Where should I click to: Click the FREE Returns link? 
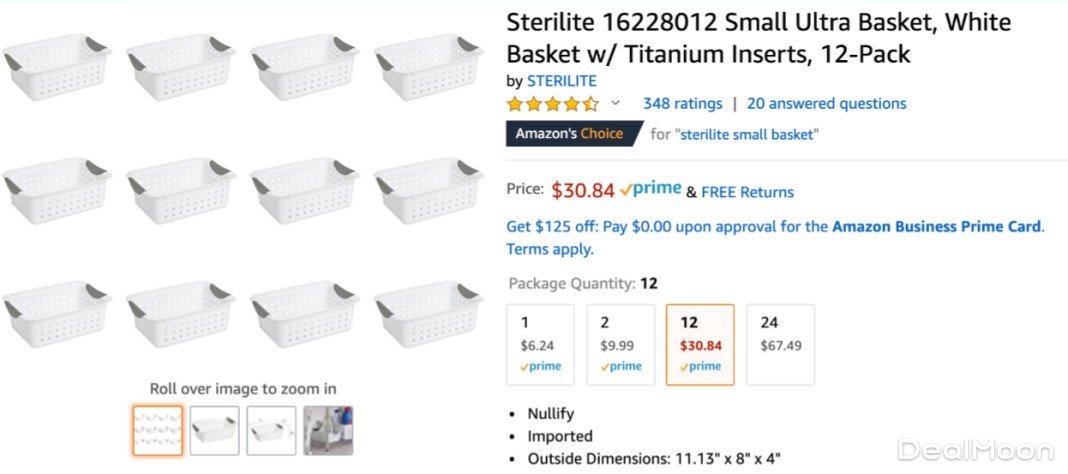point(747,192)
